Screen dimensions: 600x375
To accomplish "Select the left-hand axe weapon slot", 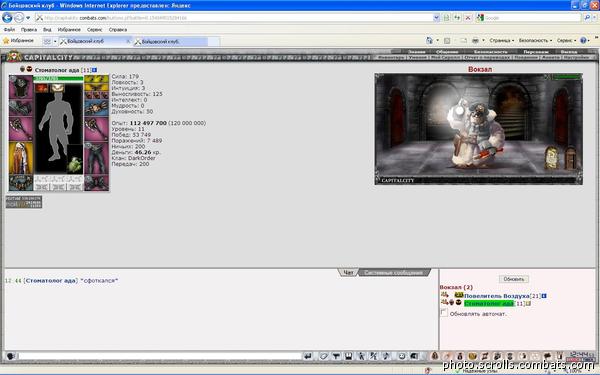I will coord(21,129).
